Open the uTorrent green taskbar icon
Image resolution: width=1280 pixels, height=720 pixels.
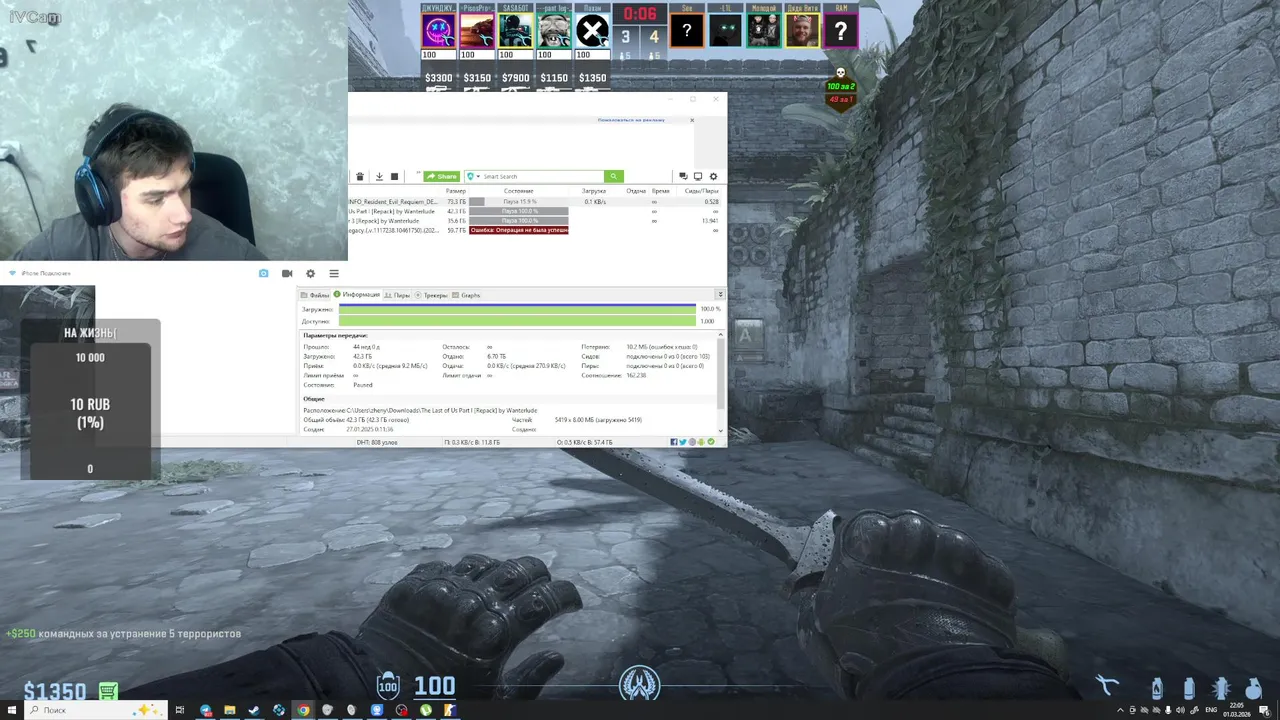426,710
